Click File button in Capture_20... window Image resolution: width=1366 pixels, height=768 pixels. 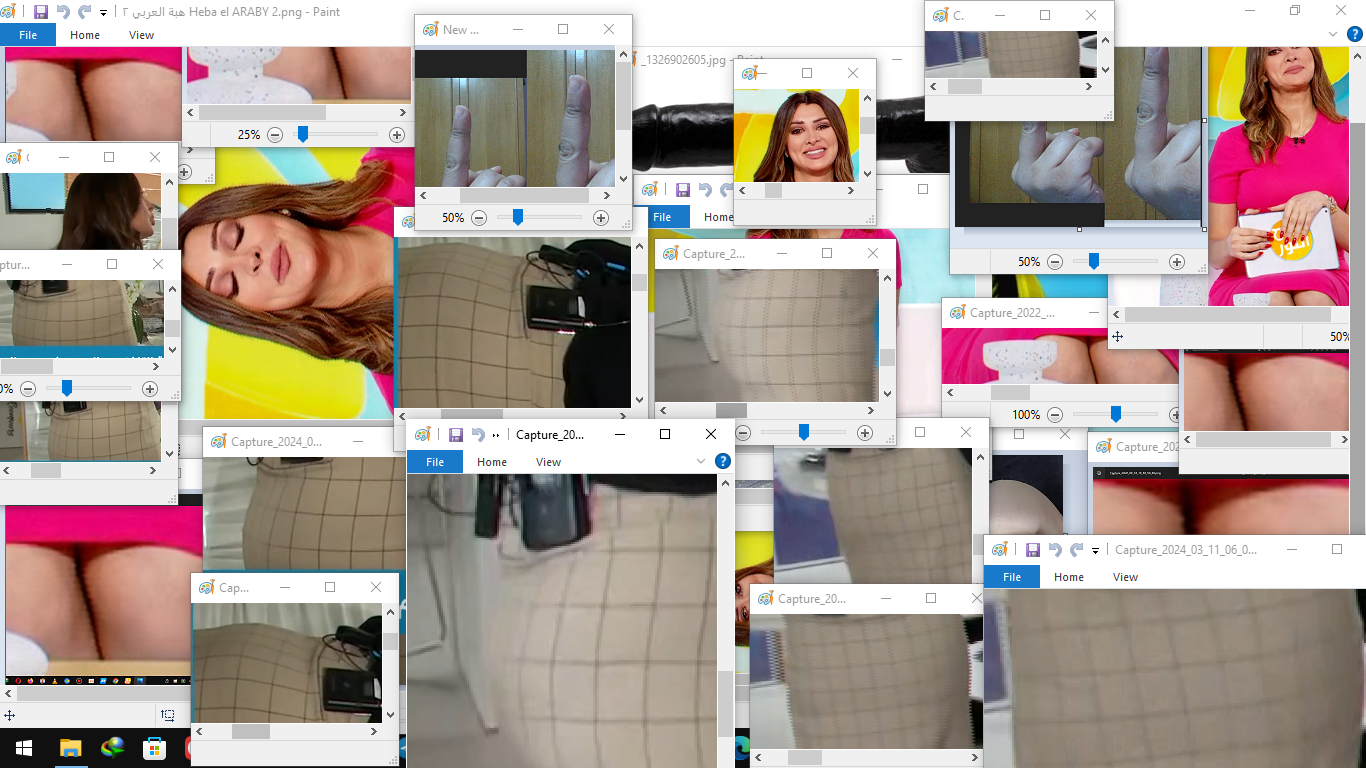click(x=434, y=462)
